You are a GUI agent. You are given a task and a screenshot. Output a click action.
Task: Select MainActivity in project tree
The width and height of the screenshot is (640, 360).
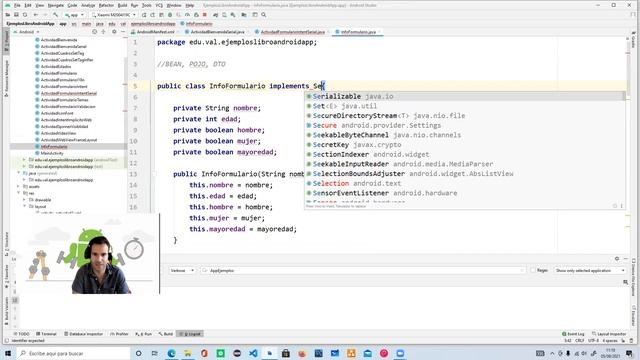pyautogui.click(x=52, y=153)
